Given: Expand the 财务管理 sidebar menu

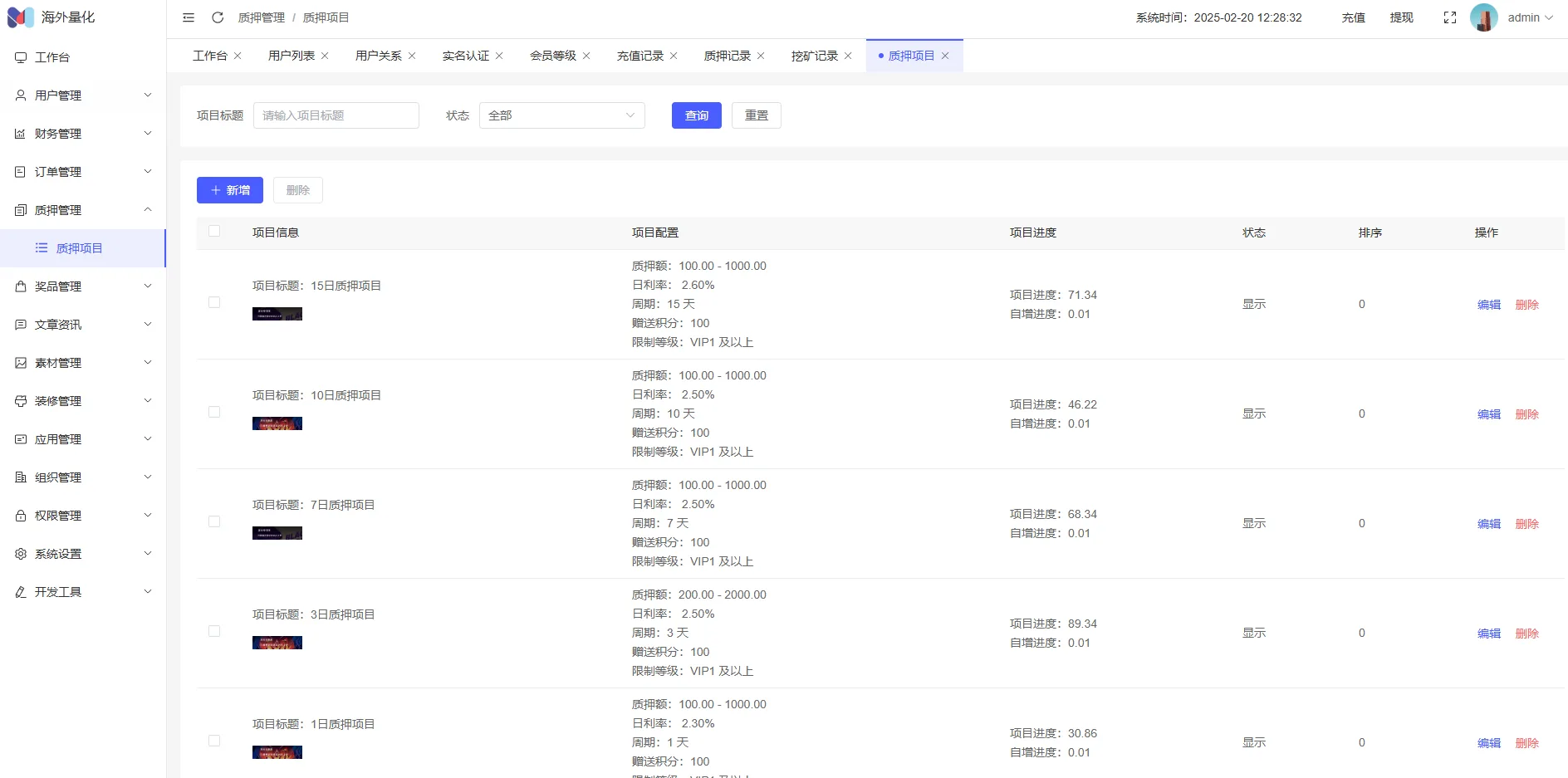Looking at the screenshot, I should pyautogui.click(x=83, y=134).
